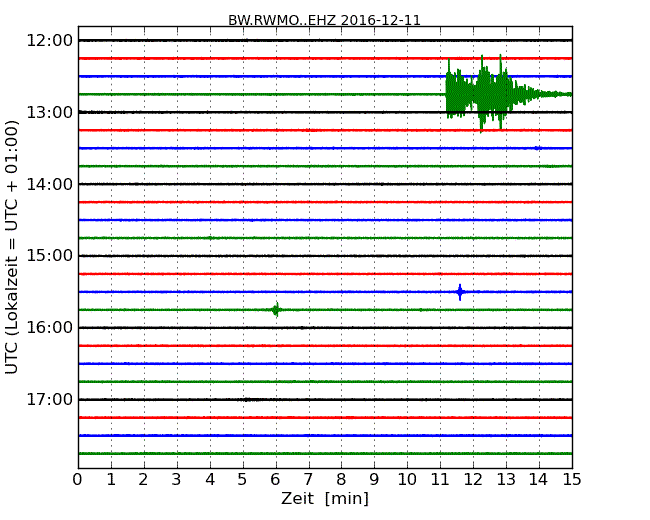Click x-axis tick label 12
Image resolution: width=650 pixels, height=520 pixels.
click(x=473, y=480)
